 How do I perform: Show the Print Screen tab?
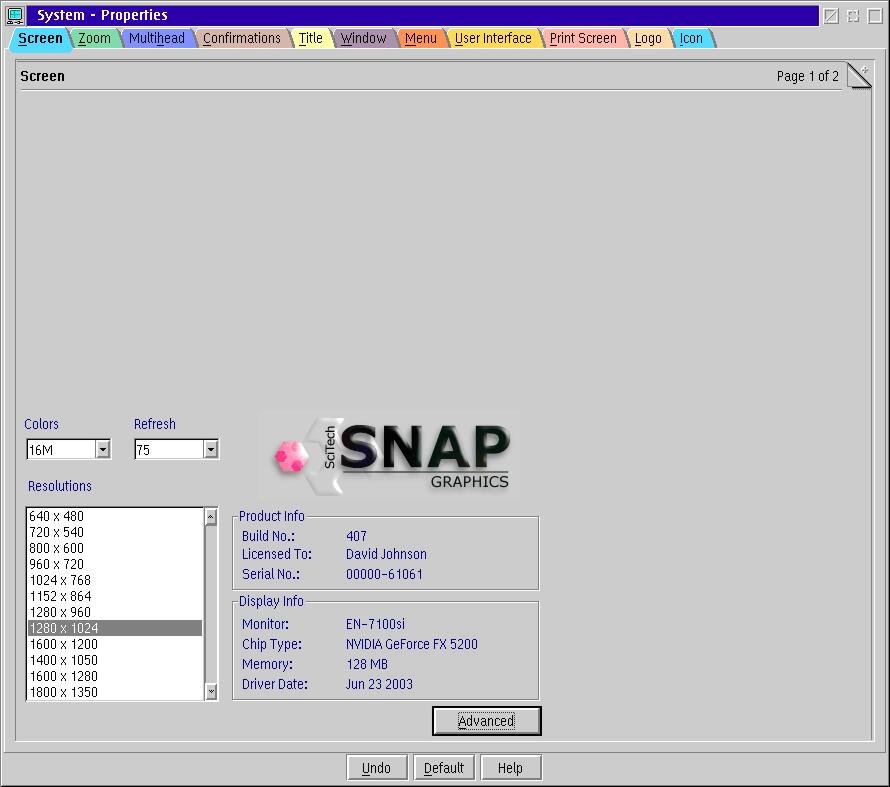(x=583, y=38)
